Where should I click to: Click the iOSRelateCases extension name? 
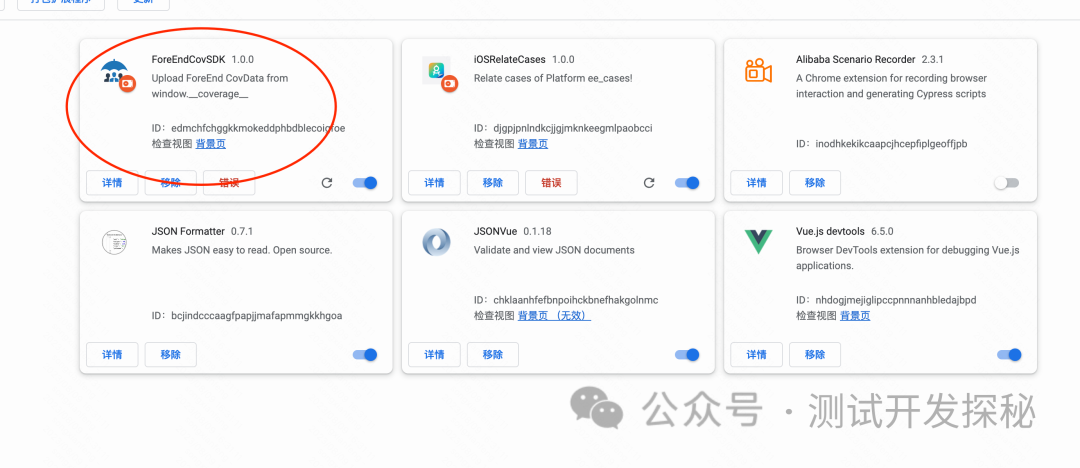pyautogui.click(x=510, y=59)
